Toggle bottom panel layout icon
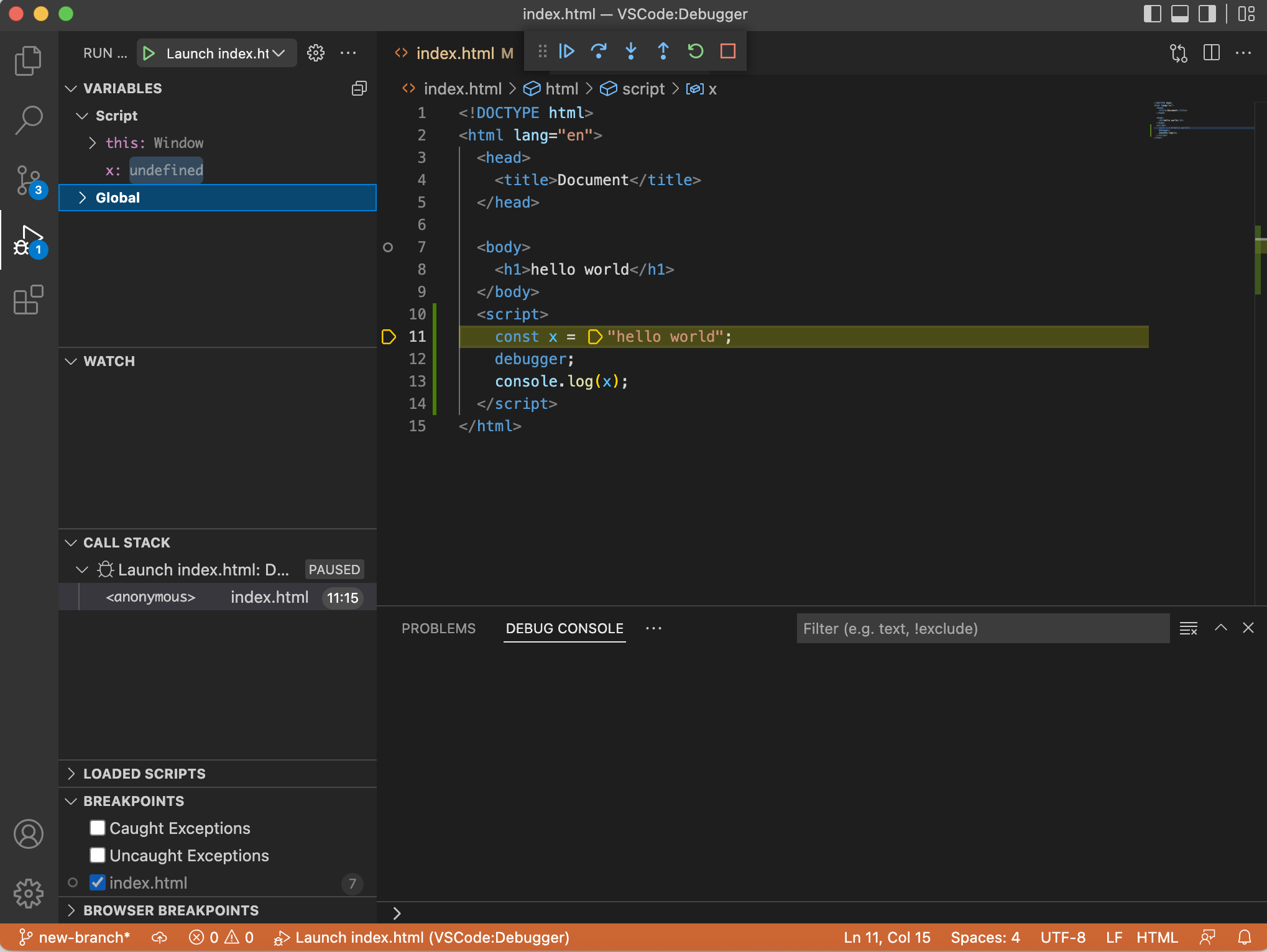The height and width of the screenshot is (952, 1267). [x=1179, y=14]
